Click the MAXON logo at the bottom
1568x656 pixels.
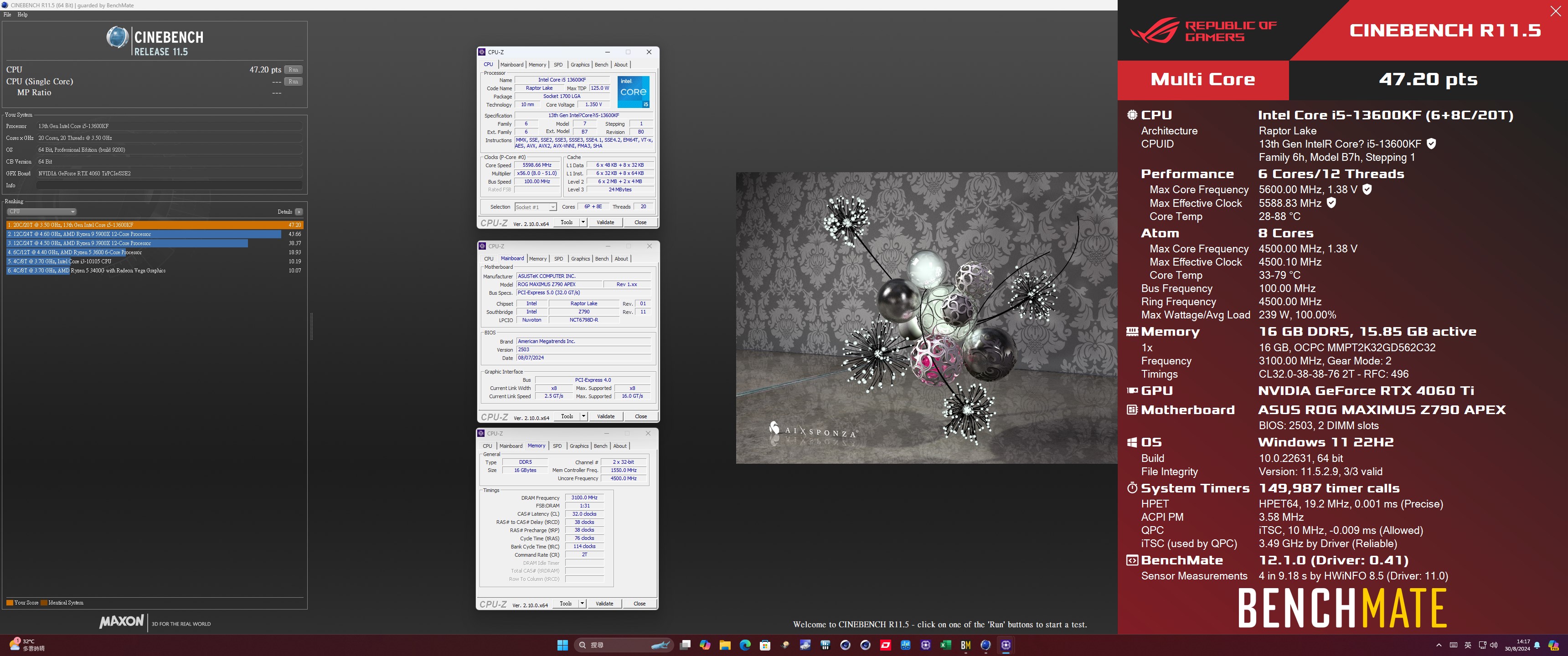pyautogui.click(x=122, y=621)
